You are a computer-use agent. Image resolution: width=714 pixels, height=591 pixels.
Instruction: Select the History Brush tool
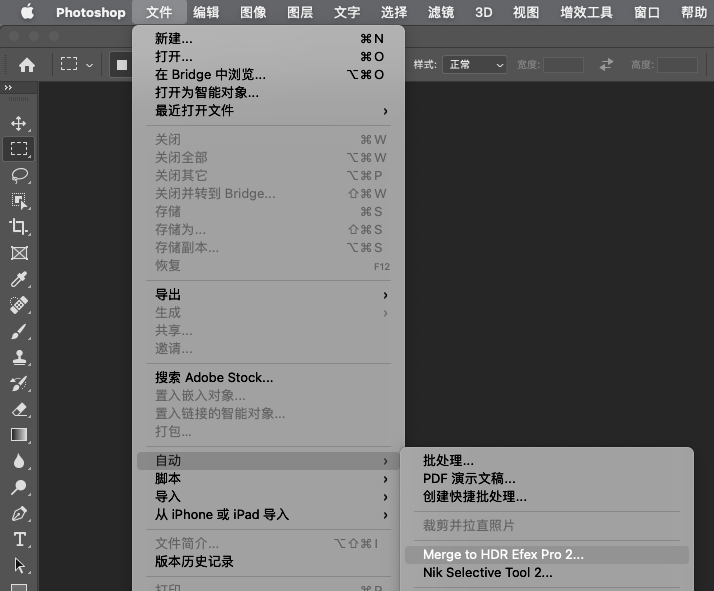point(19,383)
